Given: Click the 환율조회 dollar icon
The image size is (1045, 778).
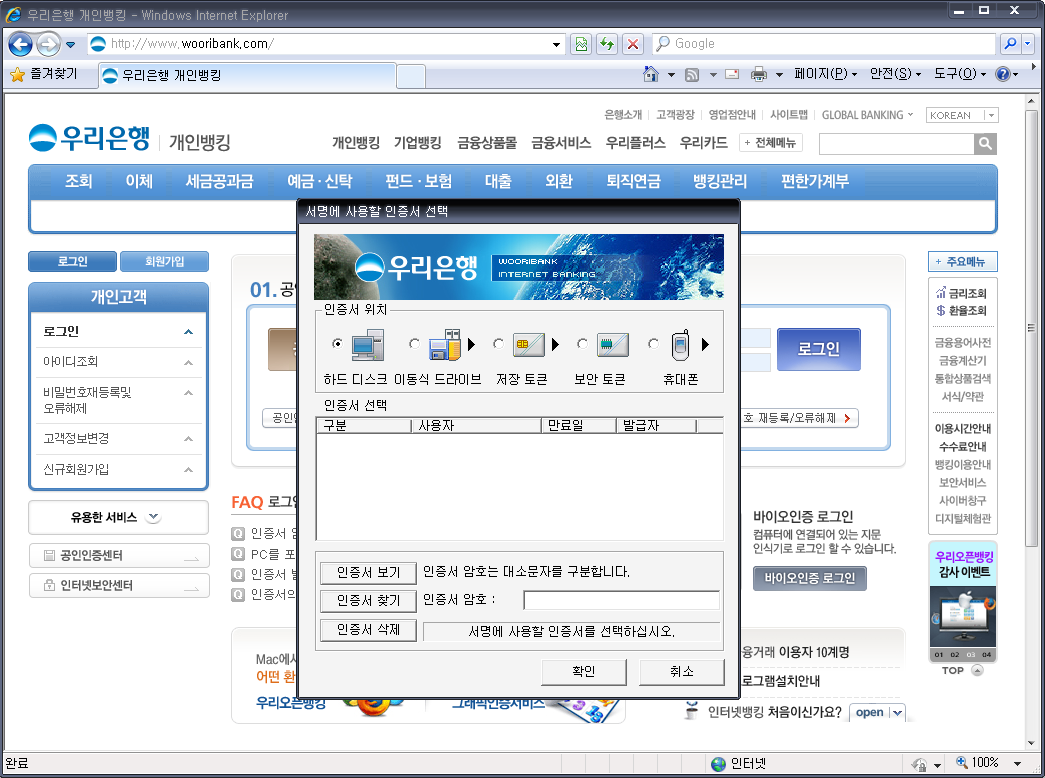Looking at the screenshot, I should pos(941,310).
